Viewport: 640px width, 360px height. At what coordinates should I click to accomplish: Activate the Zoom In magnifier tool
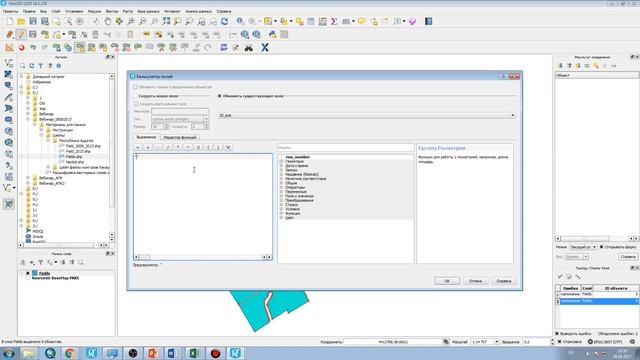(131, 21)
